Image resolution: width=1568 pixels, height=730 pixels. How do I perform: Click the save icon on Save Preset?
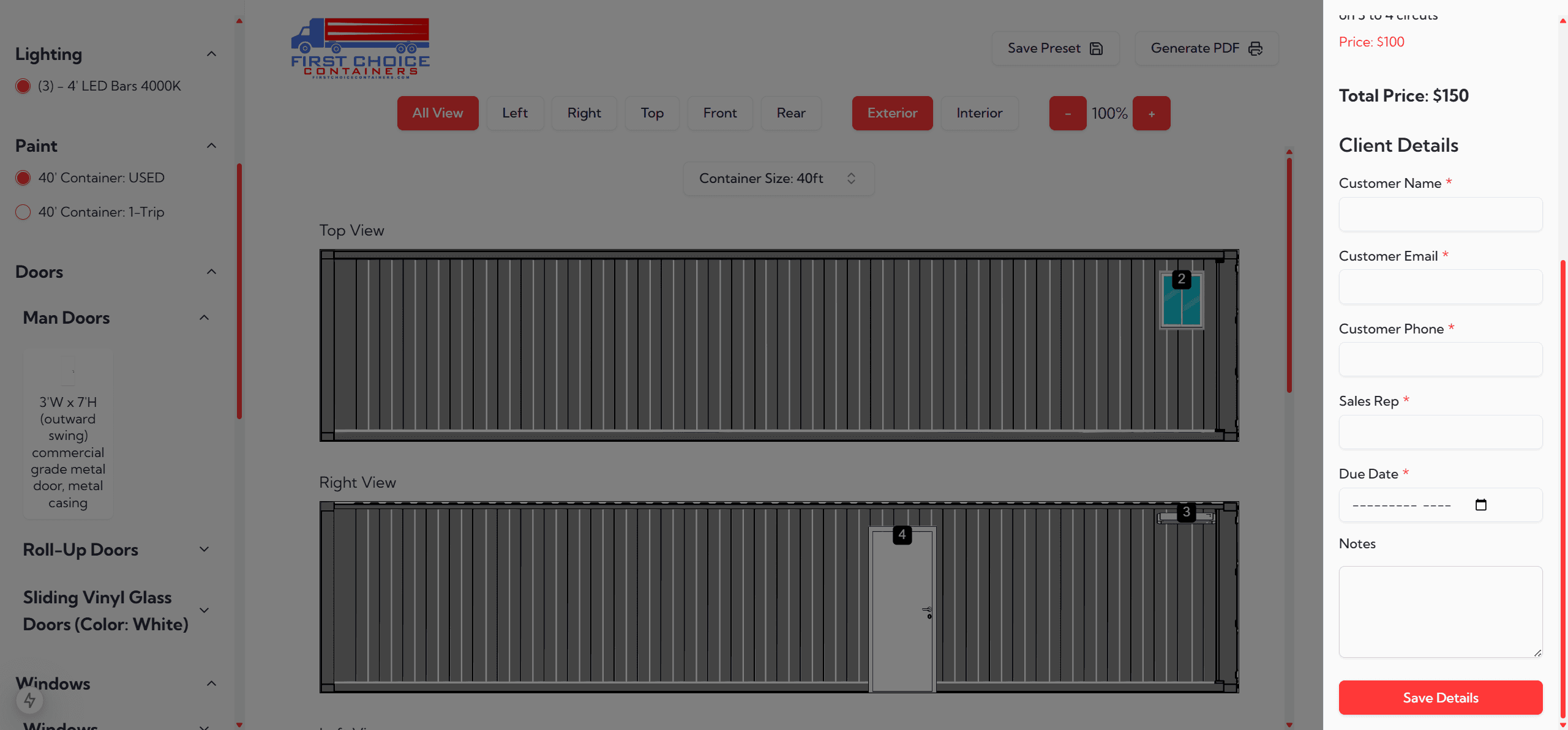pyautogui.click(x=1096, y=48)
